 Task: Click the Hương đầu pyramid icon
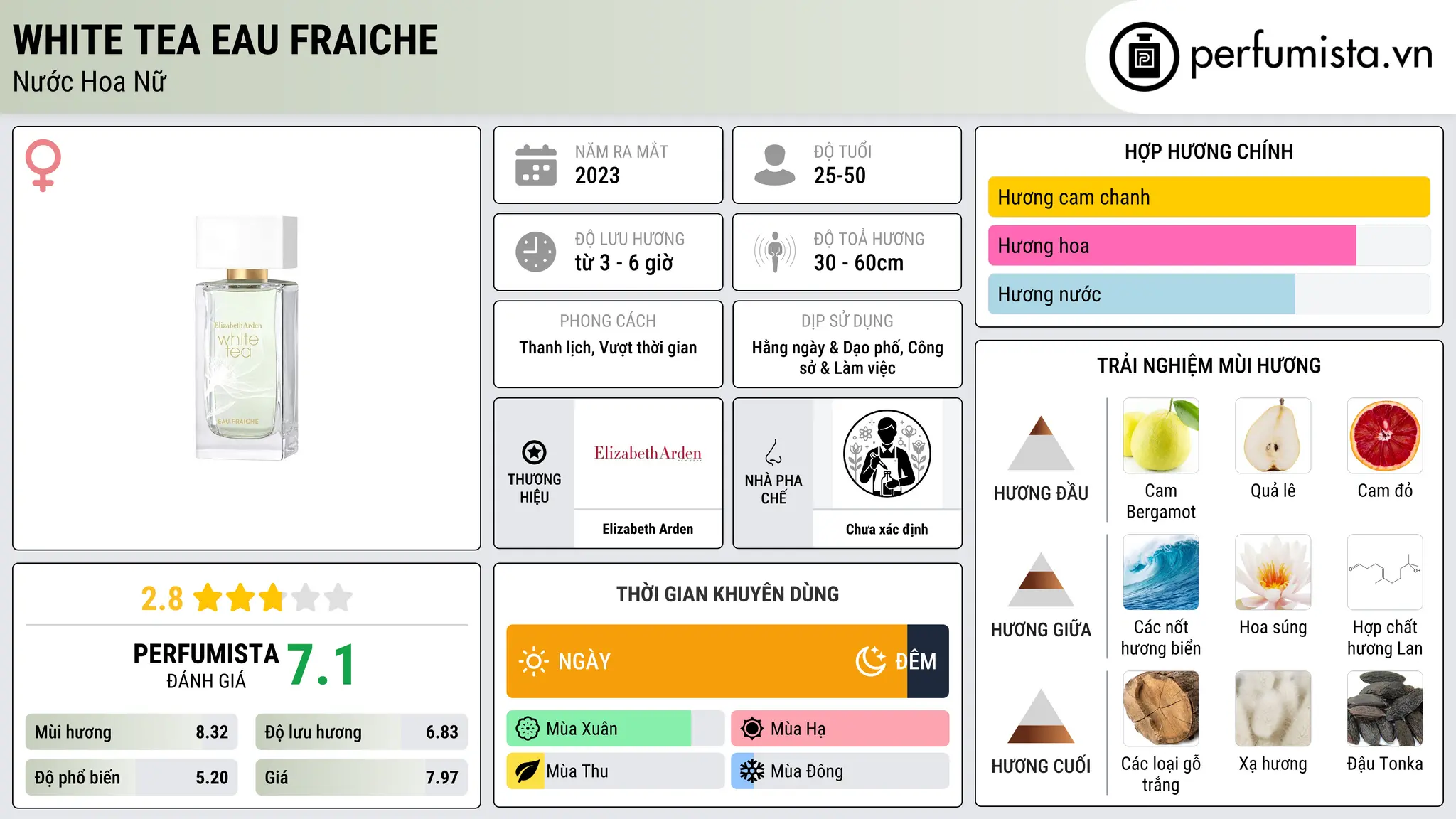(x=1041, y=442)
